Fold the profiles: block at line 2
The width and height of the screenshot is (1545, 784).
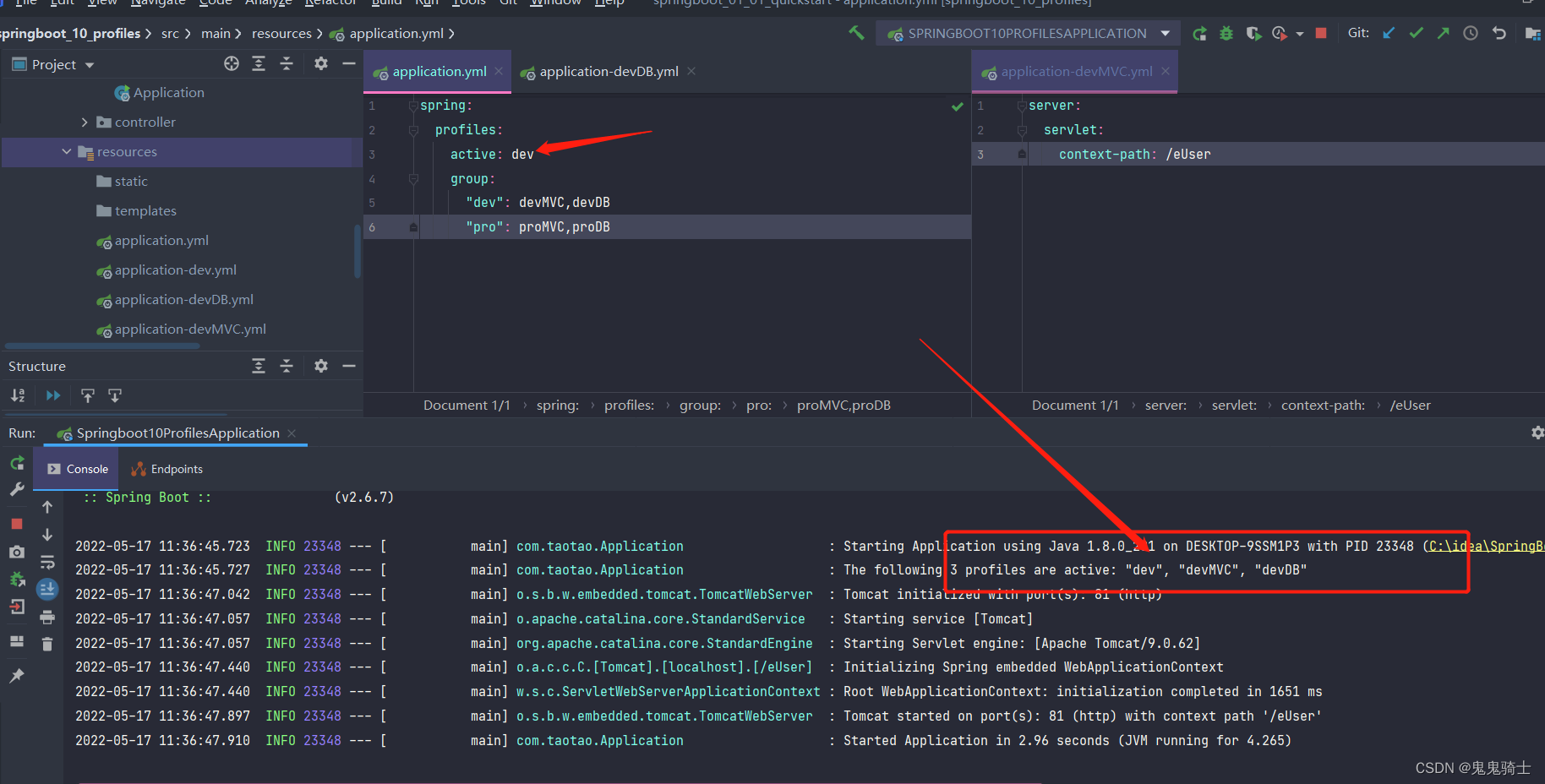pyautogui.click(x=413, y=130)
